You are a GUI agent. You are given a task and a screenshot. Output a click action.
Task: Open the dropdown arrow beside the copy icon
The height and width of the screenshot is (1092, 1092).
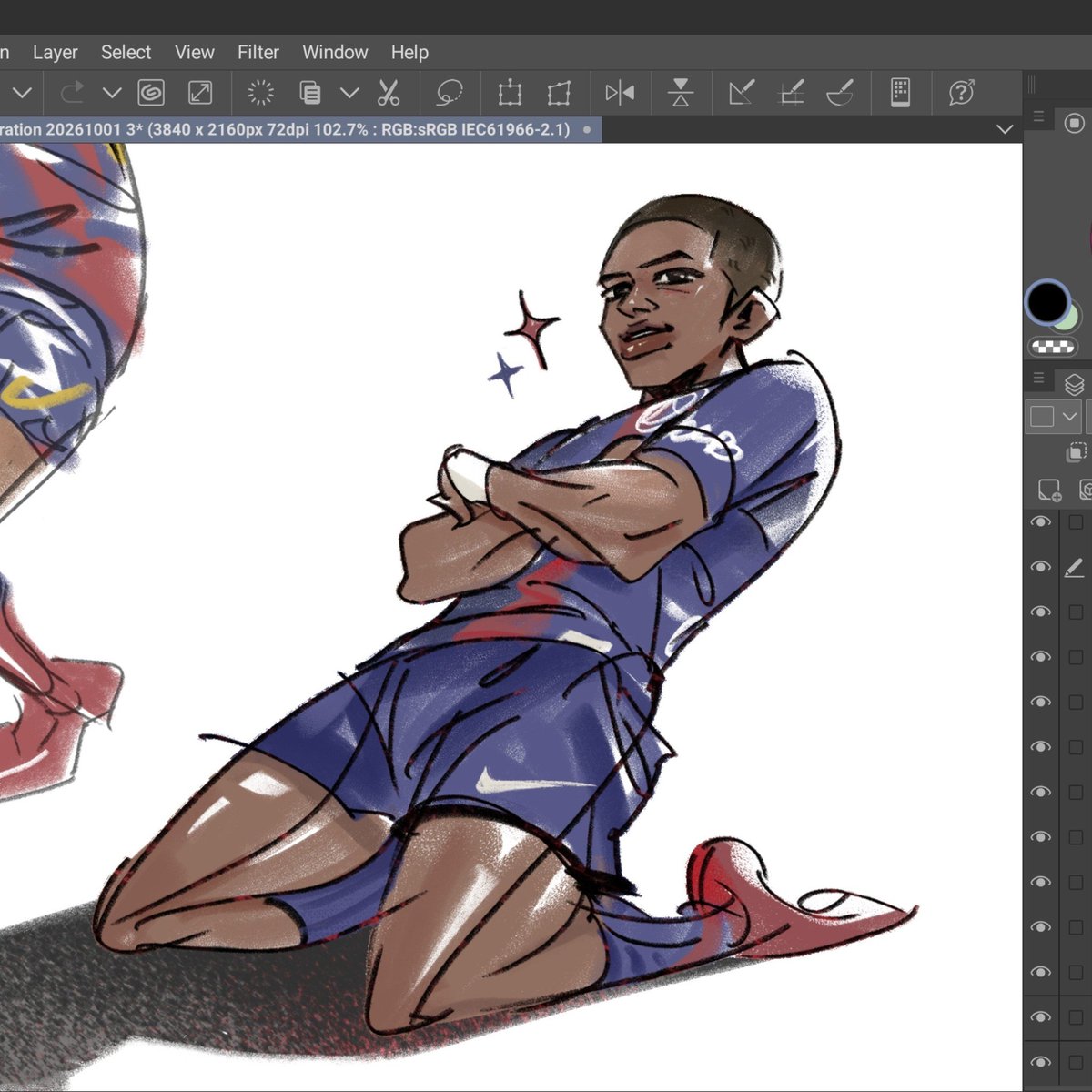pyautogui.click(x=349, y=93)
